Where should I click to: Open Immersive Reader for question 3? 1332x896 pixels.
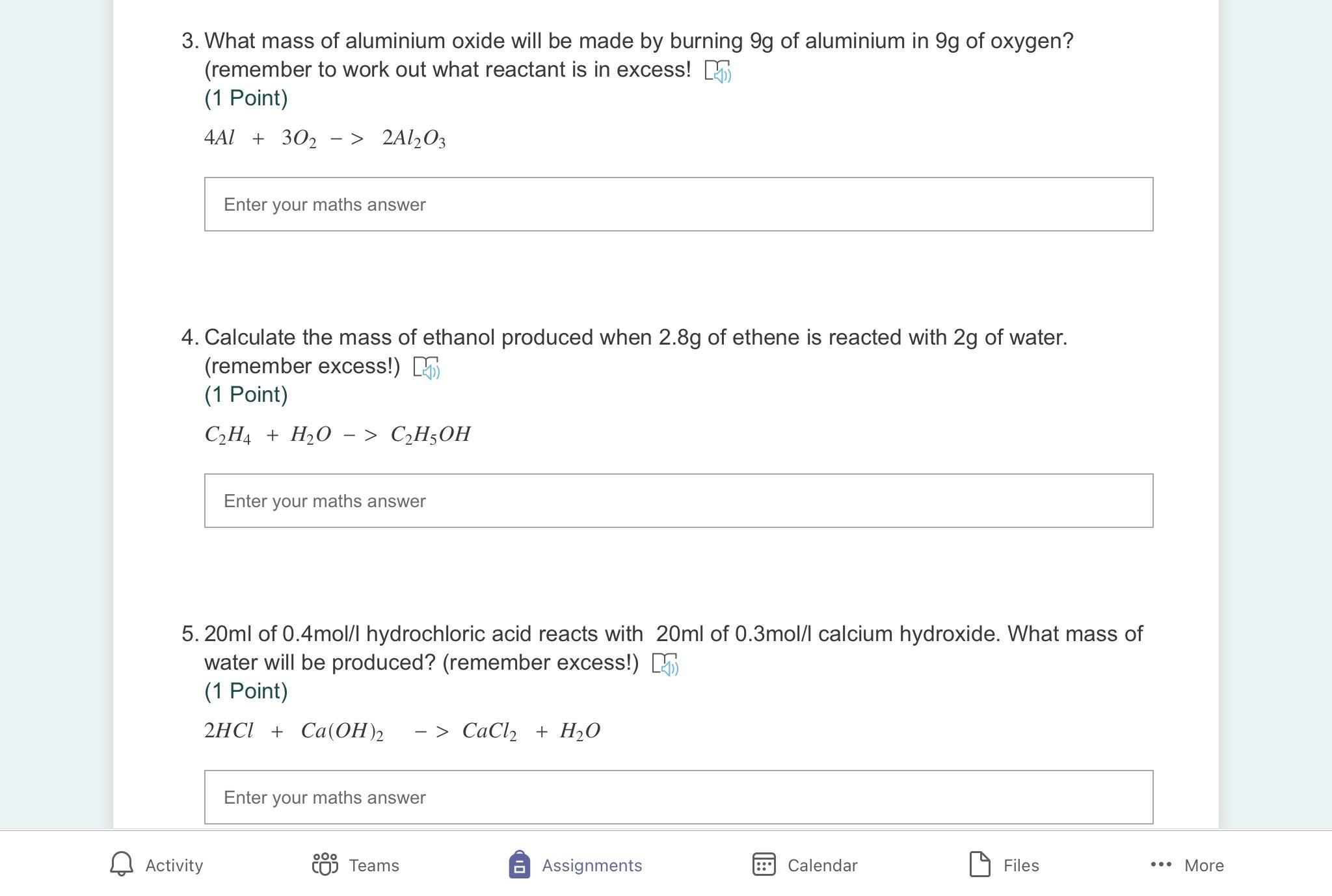718,71
